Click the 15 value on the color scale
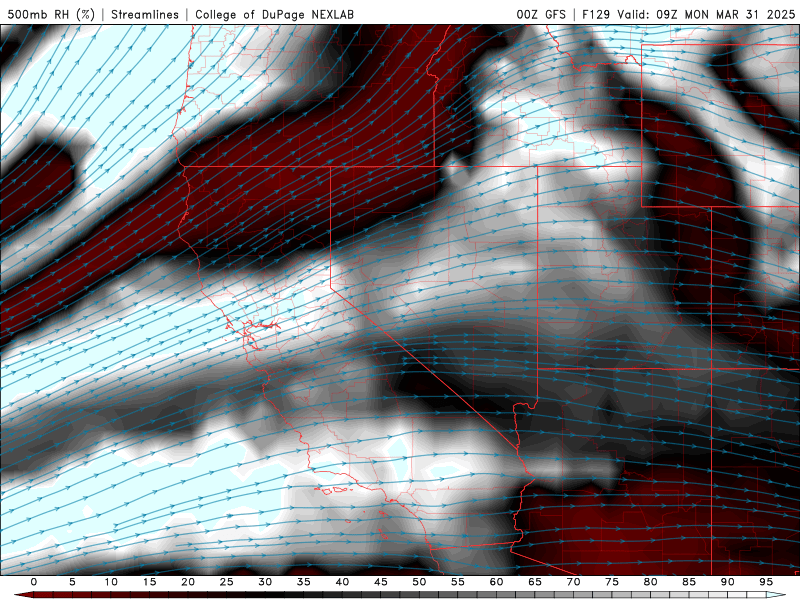The height and width of the screenshot is (600, 800). (149, 582)
